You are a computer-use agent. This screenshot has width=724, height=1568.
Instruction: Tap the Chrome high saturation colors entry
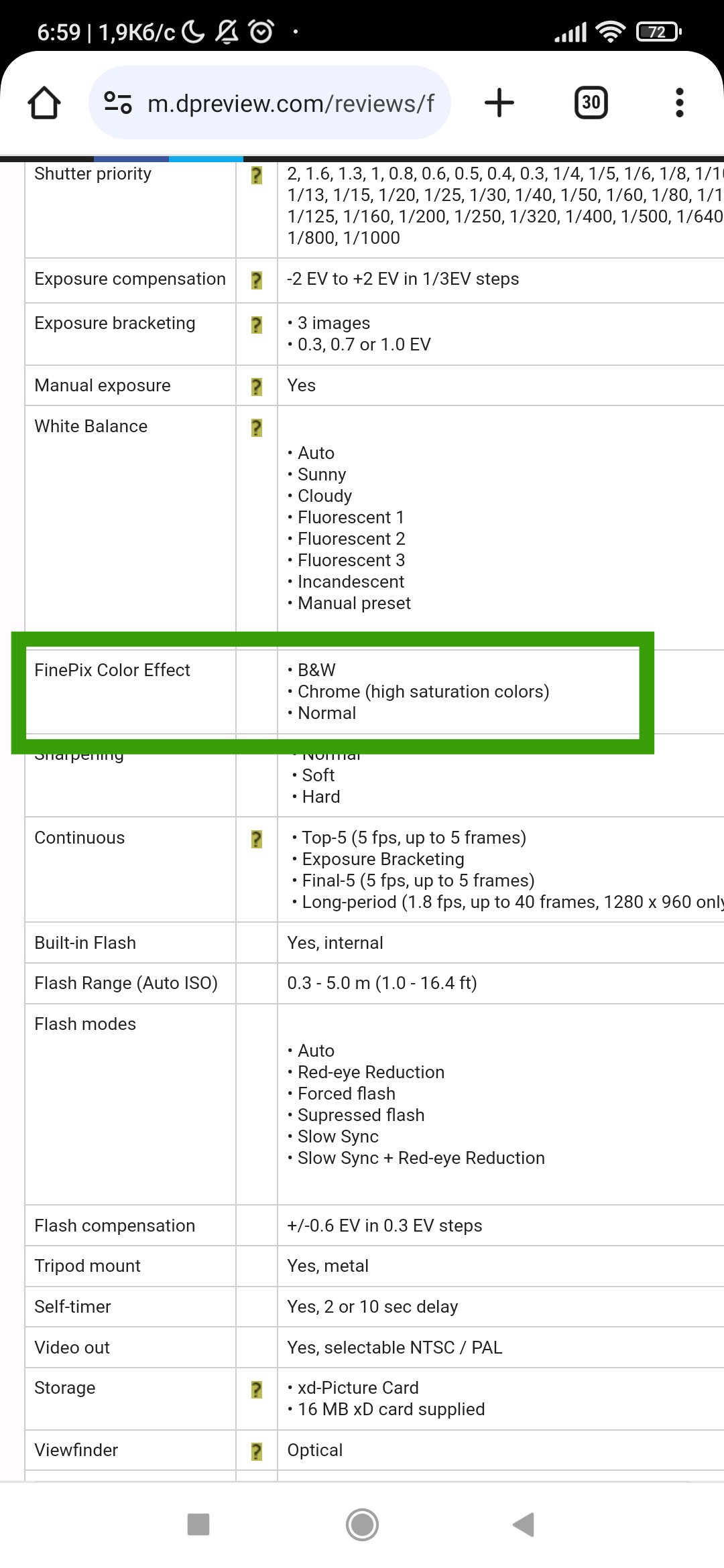pyautogui.click(x=423, y=692)
